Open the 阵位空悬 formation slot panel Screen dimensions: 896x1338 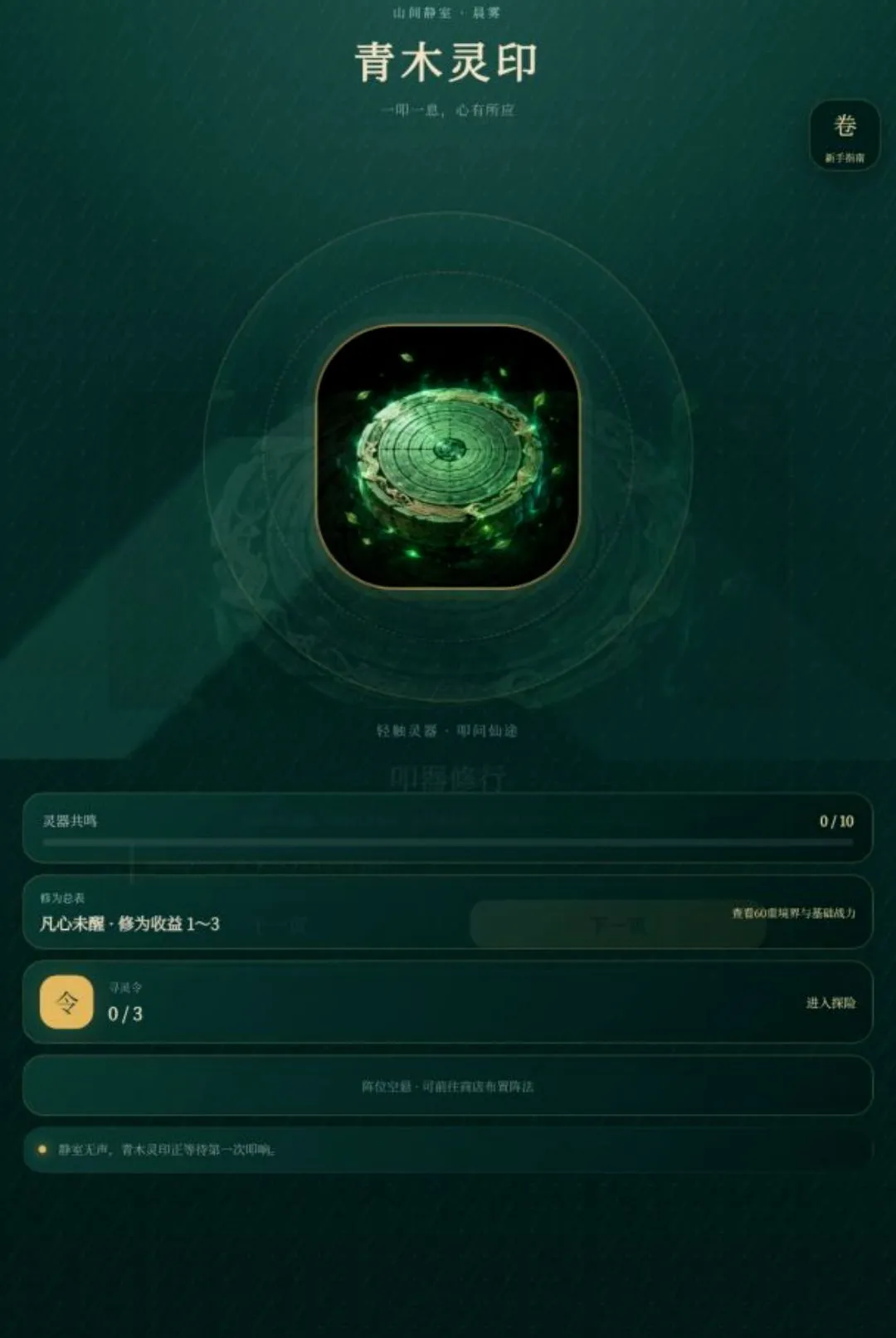tap(448, 1086)
